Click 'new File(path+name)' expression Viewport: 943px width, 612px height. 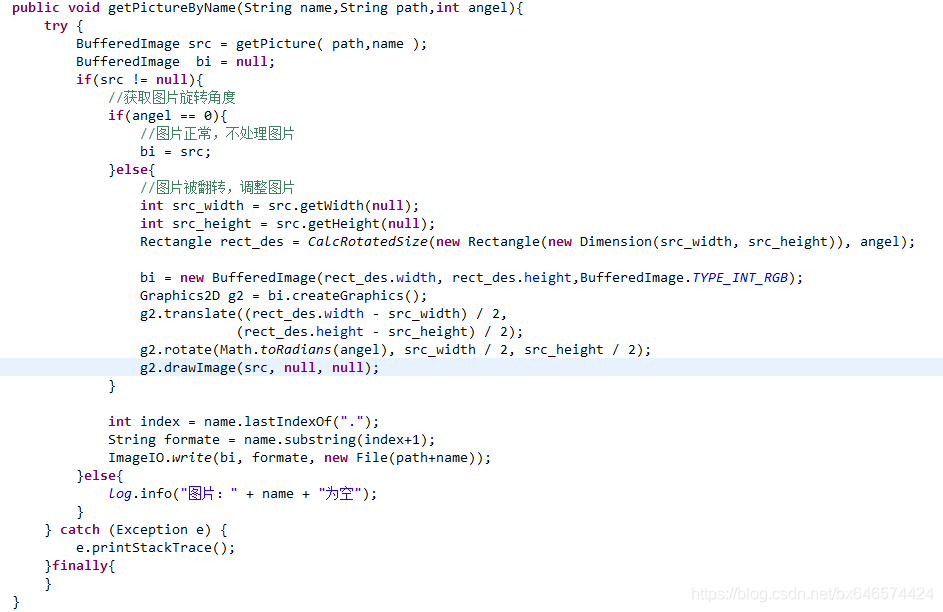click(x=403, y=459)
